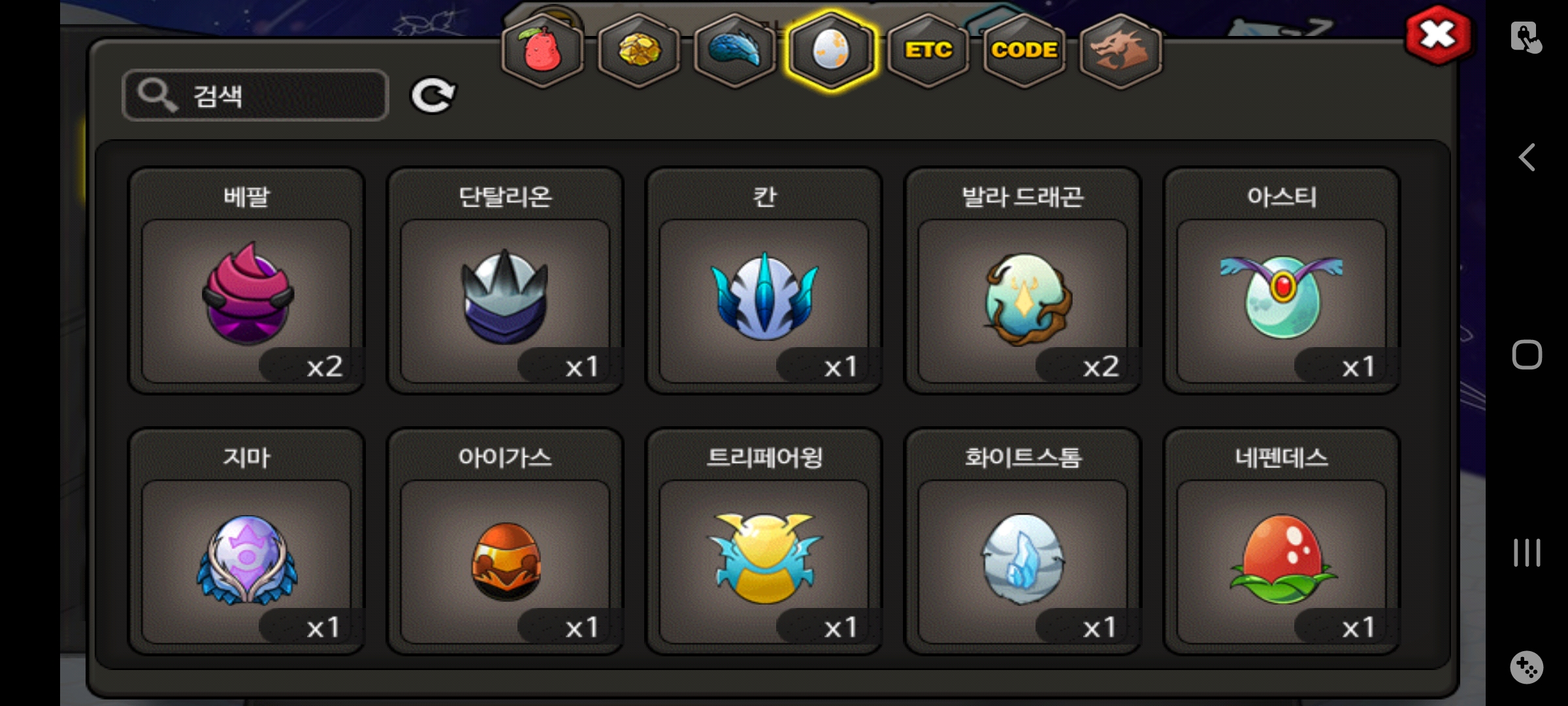Screen dimensions: 1568x706
Task: Select the 발라 드래곤 egg
Action: 1022,281
